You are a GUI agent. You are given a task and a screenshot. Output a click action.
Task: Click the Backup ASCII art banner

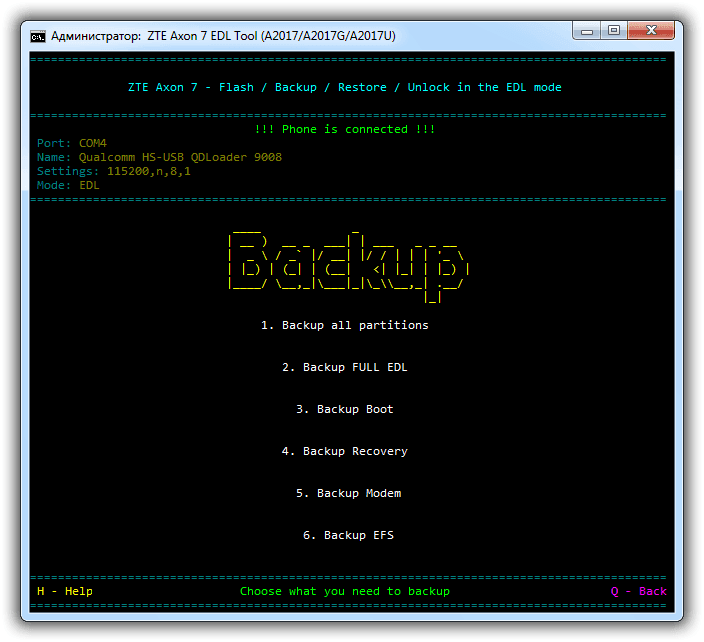348,267
